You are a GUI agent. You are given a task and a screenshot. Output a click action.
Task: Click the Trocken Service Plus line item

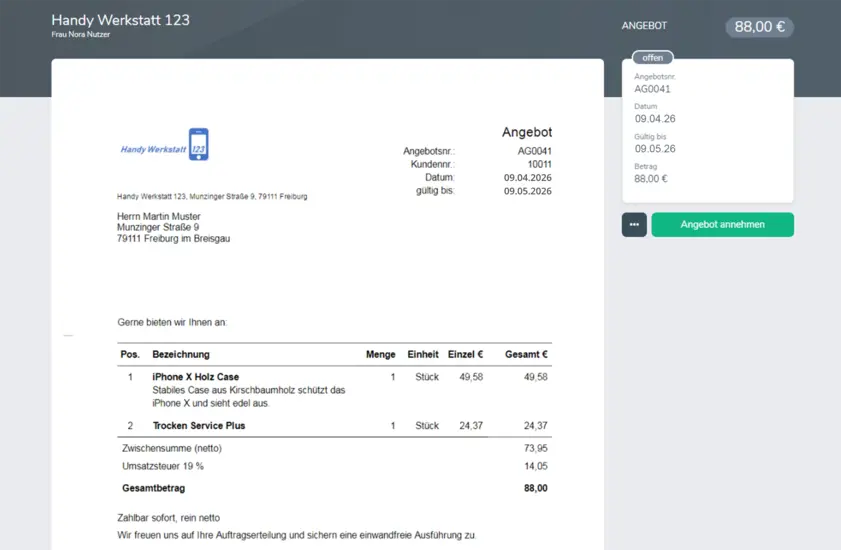(199, 426)
